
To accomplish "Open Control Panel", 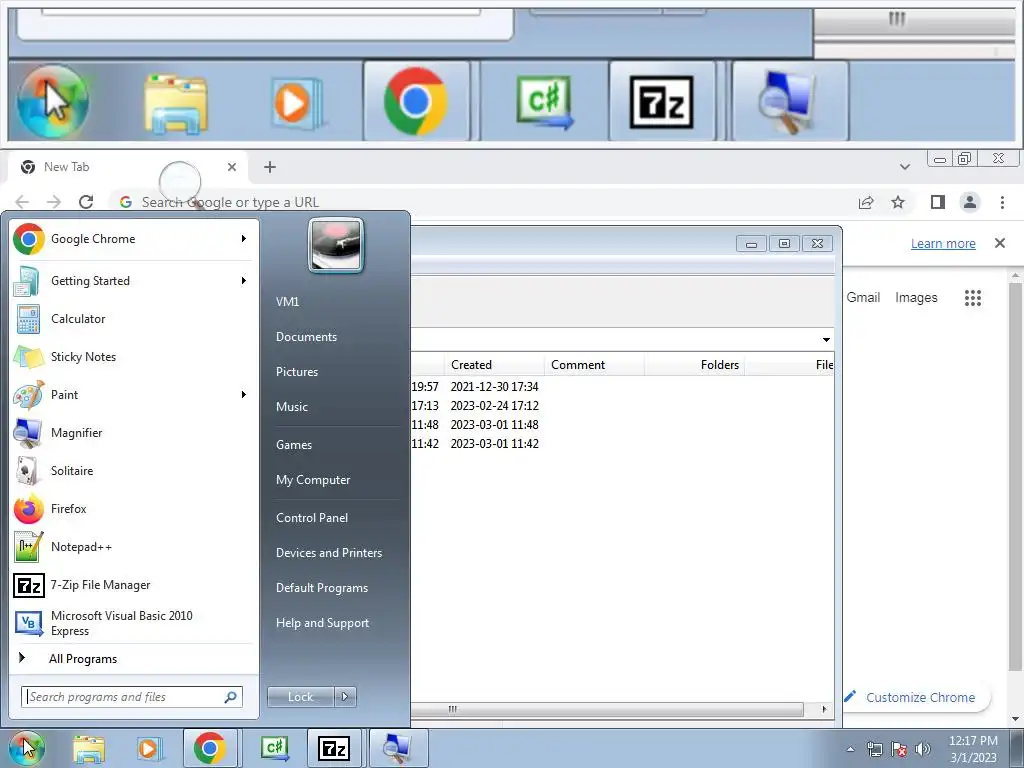I will click(x=312, y=518).
